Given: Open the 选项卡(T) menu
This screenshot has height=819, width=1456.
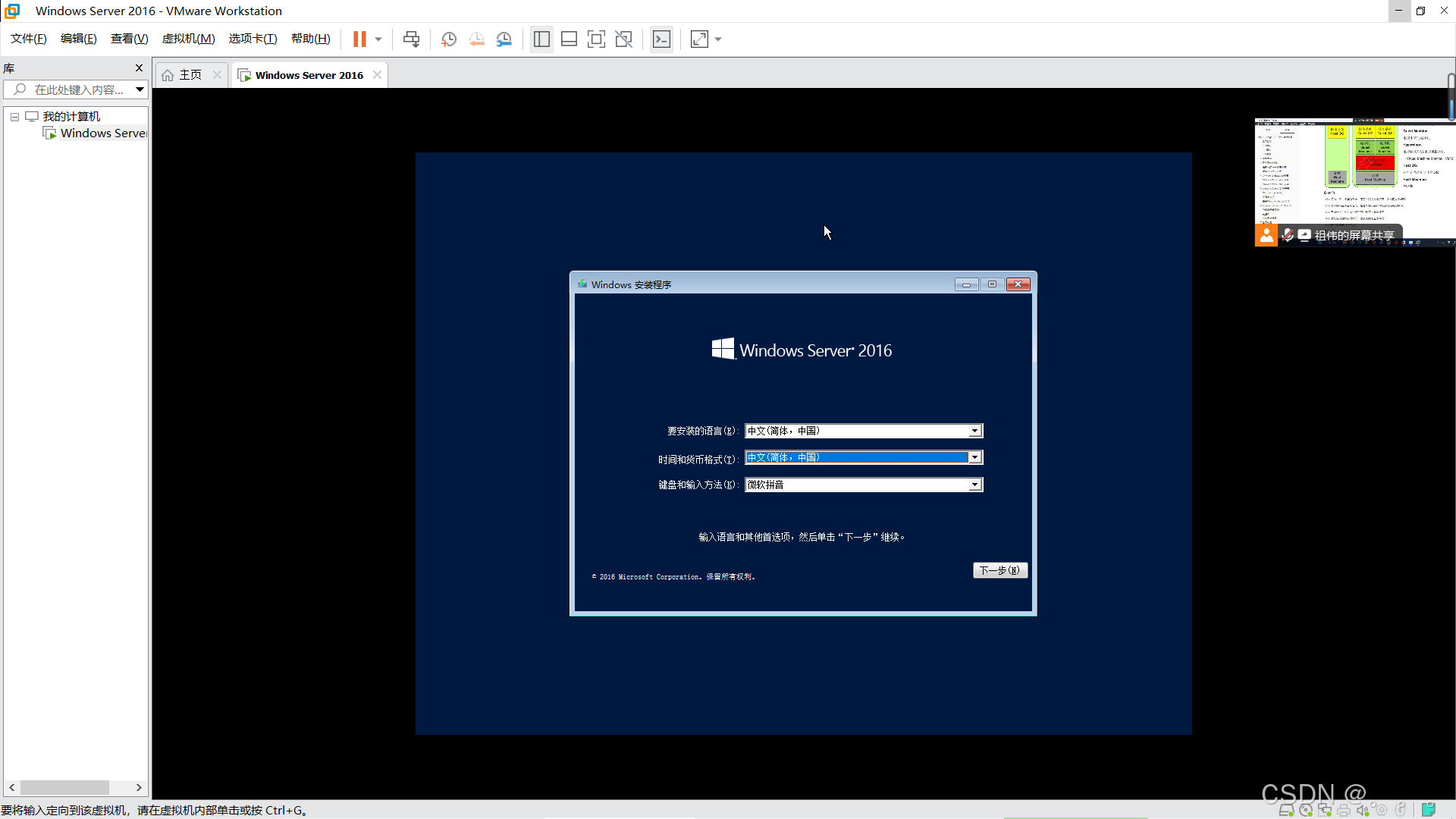Looking at the screenshot, I should pyautogui.click(x=253, y=39).
